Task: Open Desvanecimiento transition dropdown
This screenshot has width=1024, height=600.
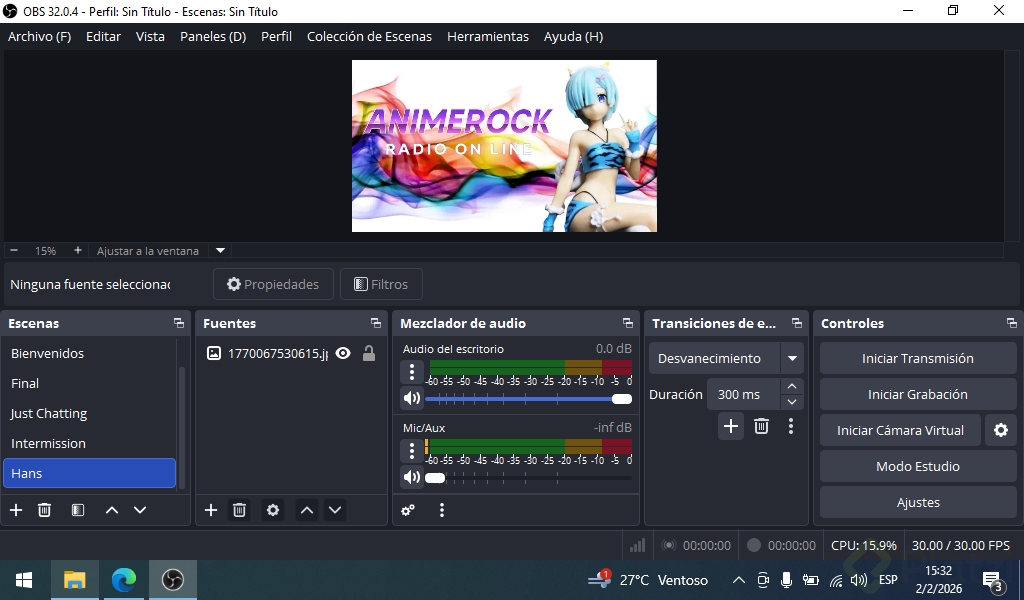Action: (726, 358)
